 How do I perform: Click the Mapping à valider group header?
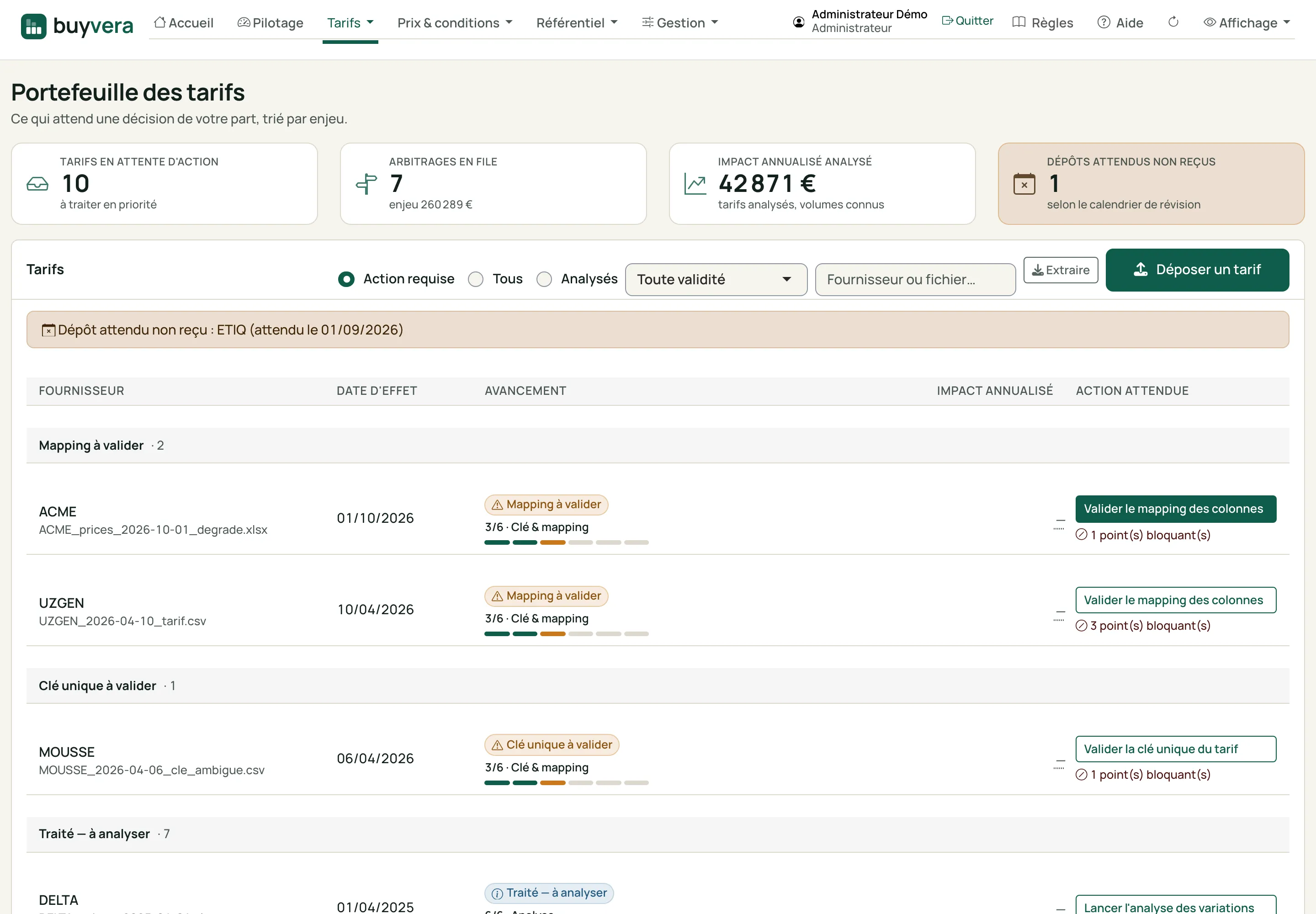click(658, 446)
